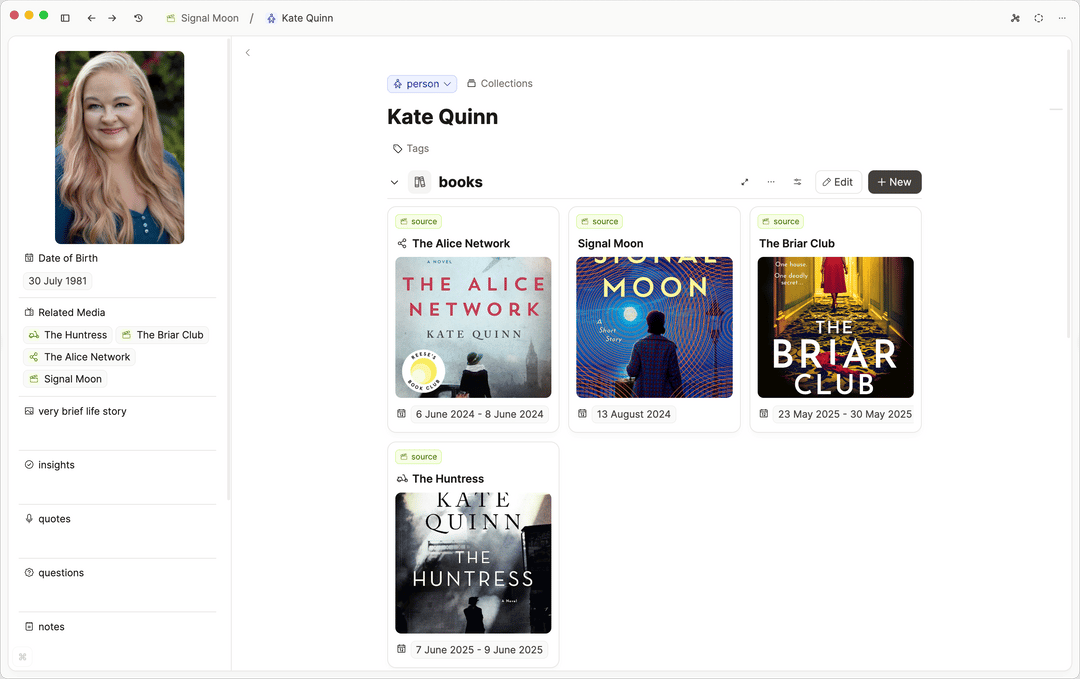Screen dimensions: 1080x679
Task: Open the person type dropdown
Action: (422, 83)
